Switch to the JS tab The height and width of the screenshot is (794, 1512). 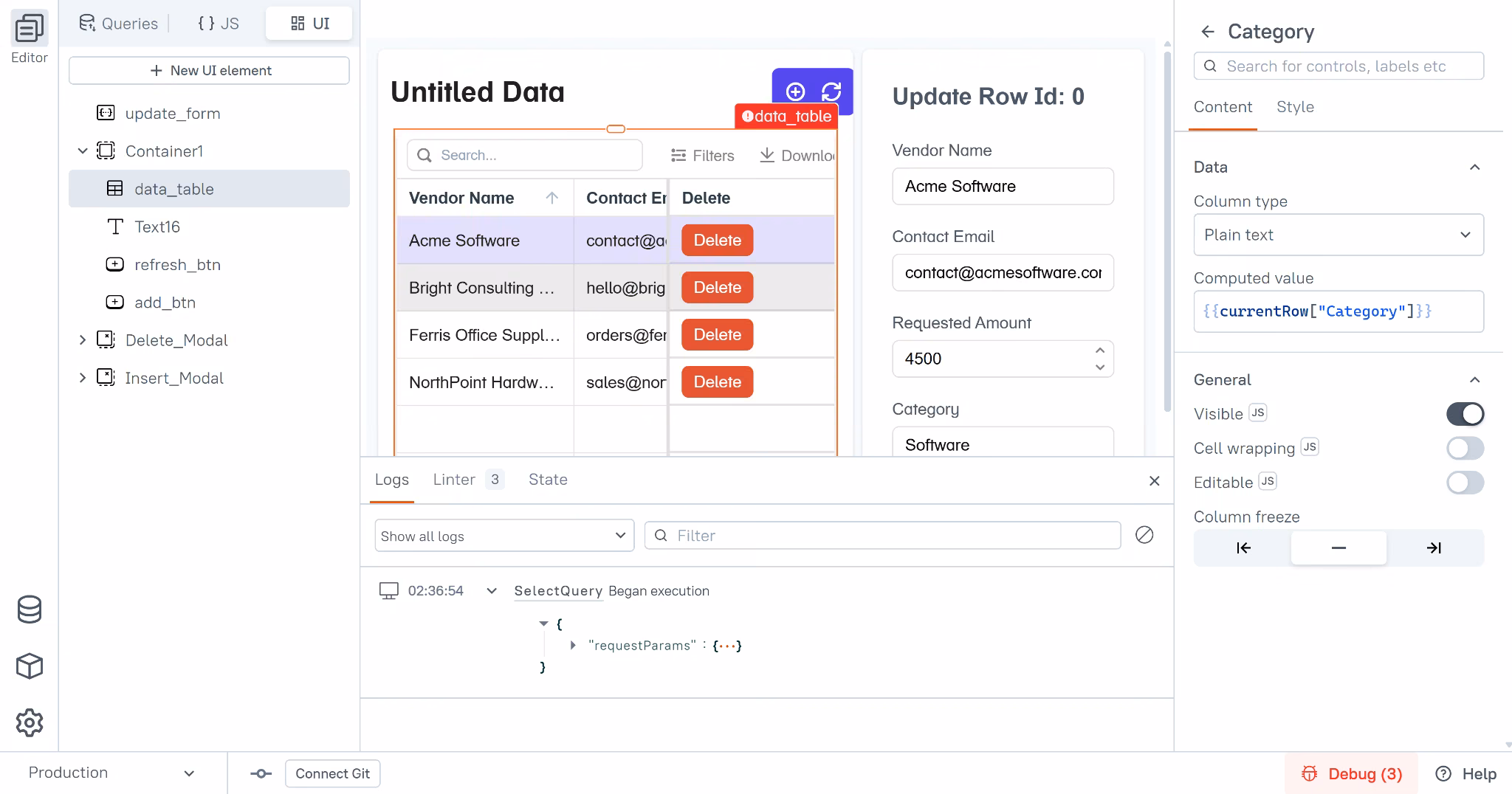point(218,24)
